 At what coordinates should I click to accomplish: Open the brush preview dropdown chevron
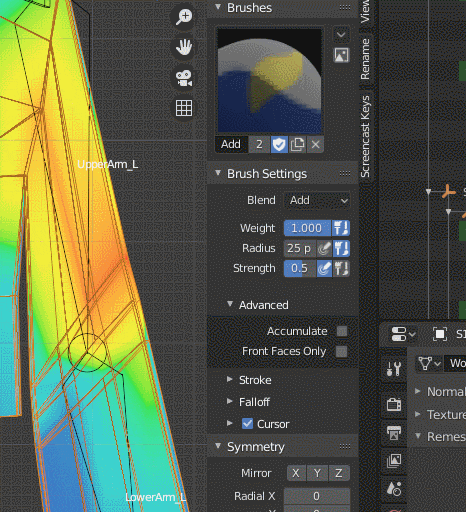pyautogui.click(x=341, y=34)
